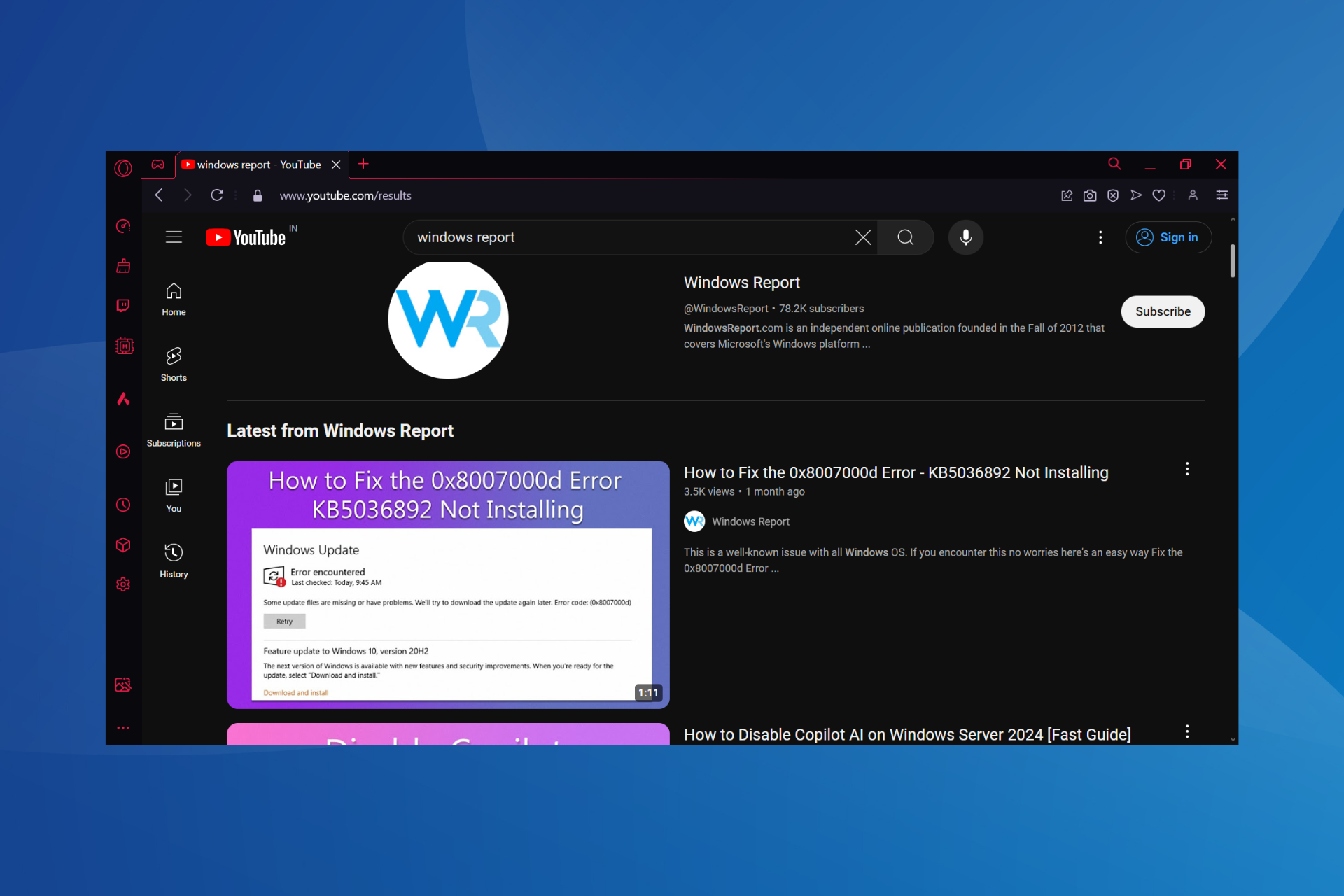Click the Latest from Windows Report heading
Screen dimensions: 1344x896
(x=340, y=430)
